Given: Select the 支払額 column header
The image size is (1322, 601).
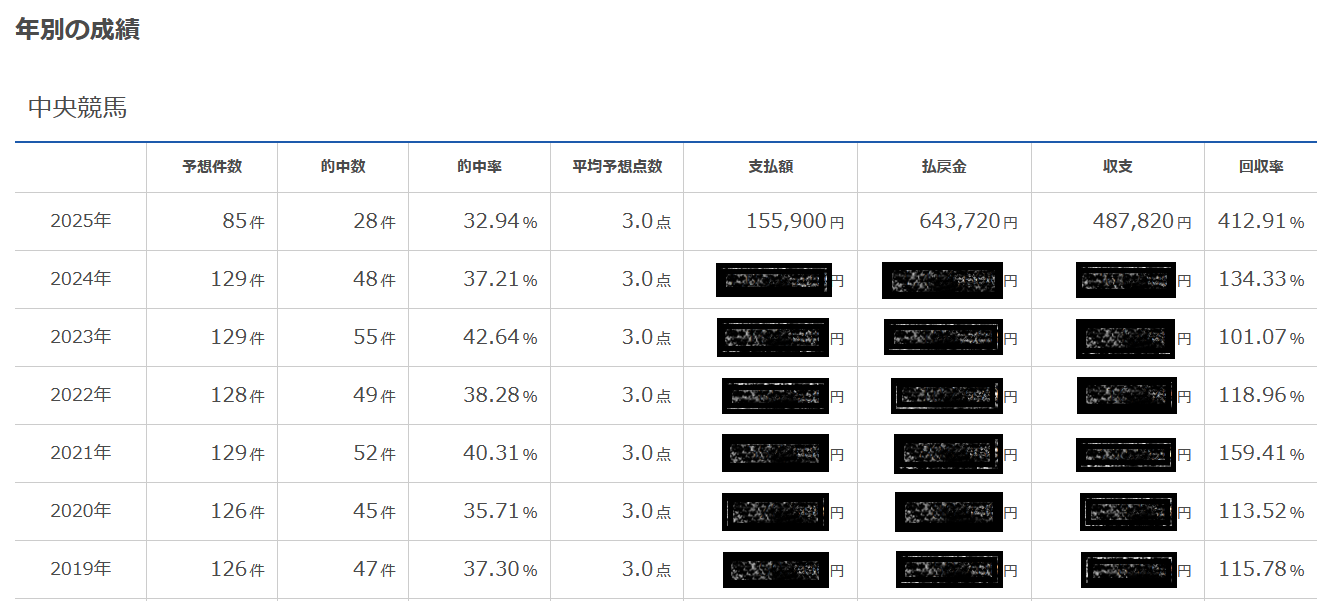Looking at the screenshot, I should 770,167.
